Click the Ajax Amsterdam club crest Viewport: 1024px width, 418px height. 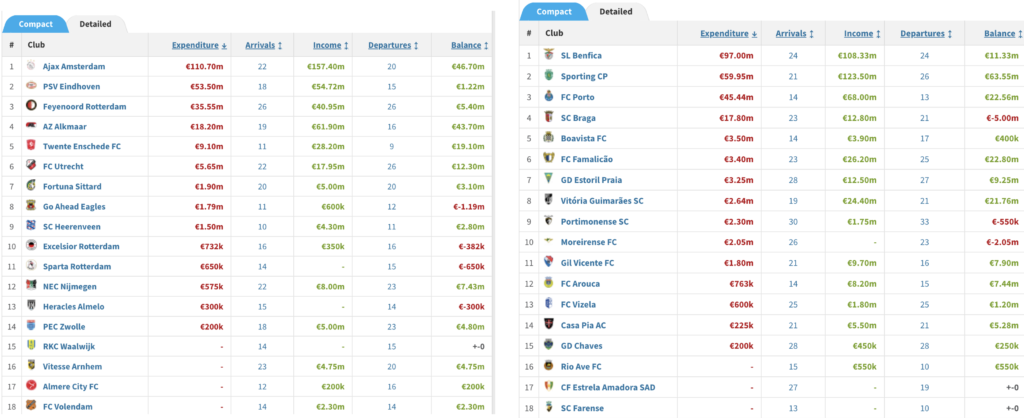click(31, 66)
